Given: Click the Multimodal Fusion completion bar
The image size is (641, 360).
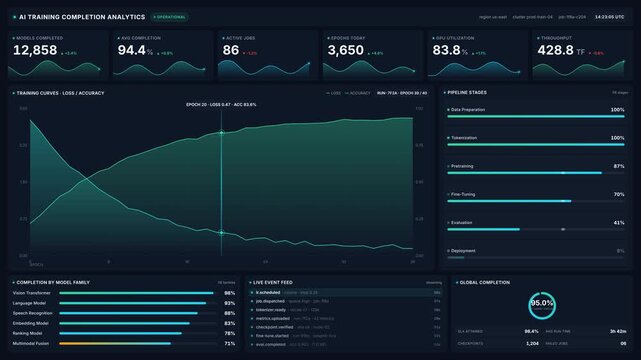Looking at the screenshot, I should pos(138,344).
